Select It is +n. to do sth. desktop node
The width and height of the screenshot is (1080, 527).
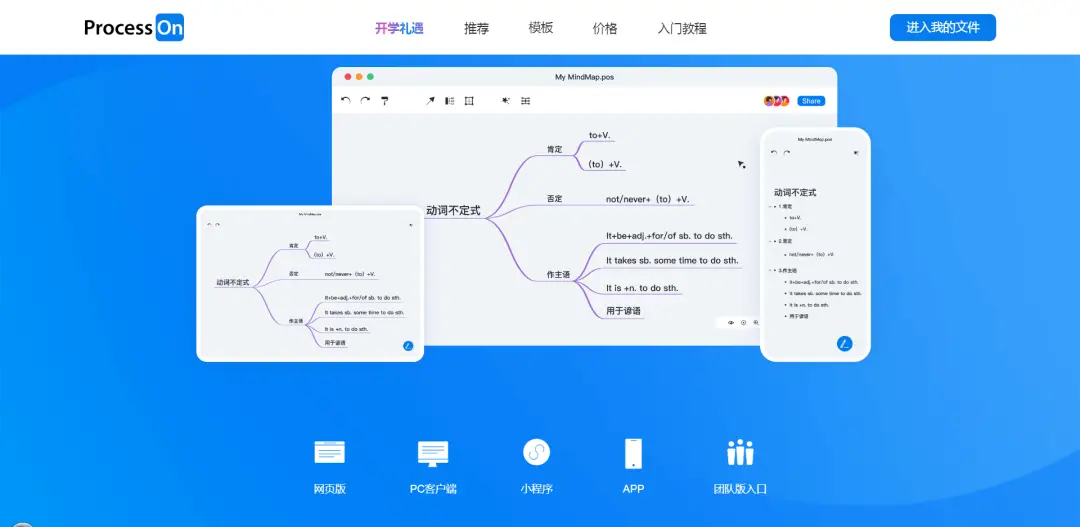click(x=643, y=288)
